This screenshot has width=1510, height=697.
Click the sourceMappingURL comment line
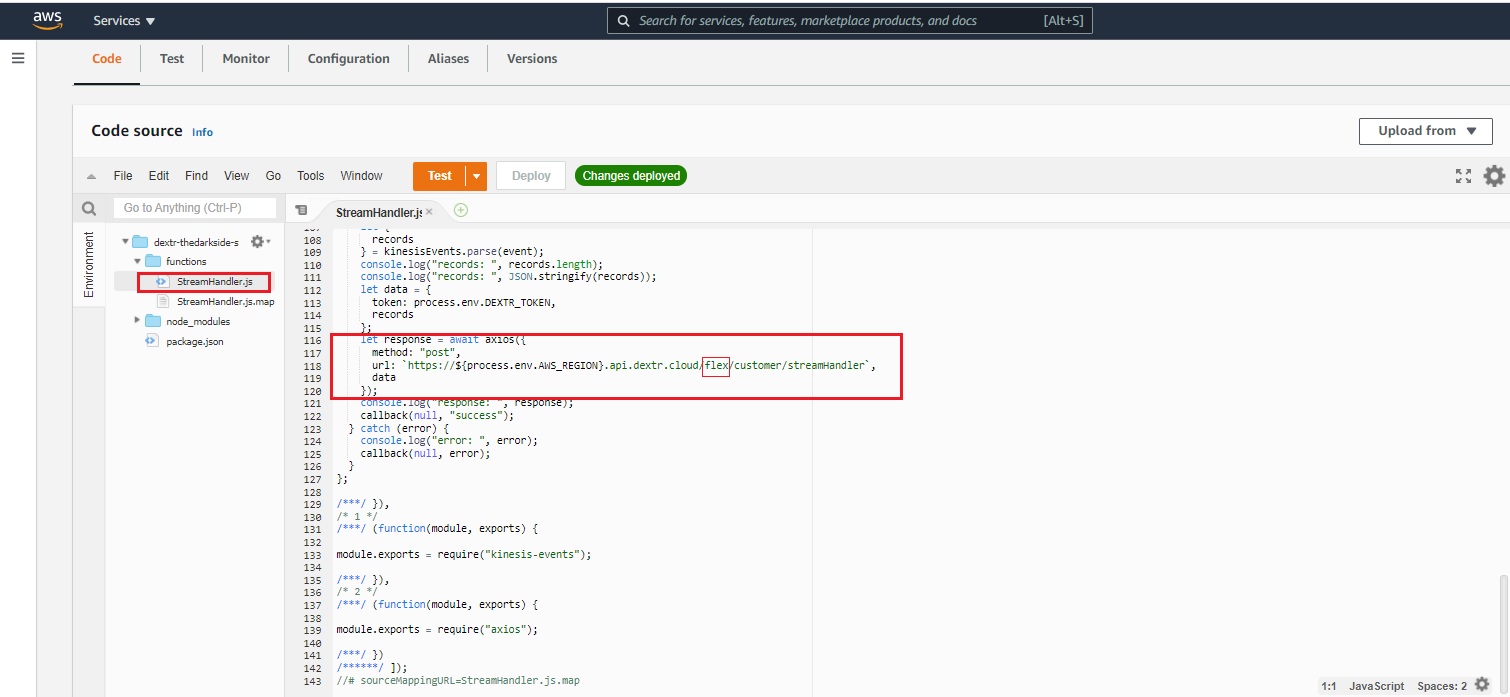[458, 680]
